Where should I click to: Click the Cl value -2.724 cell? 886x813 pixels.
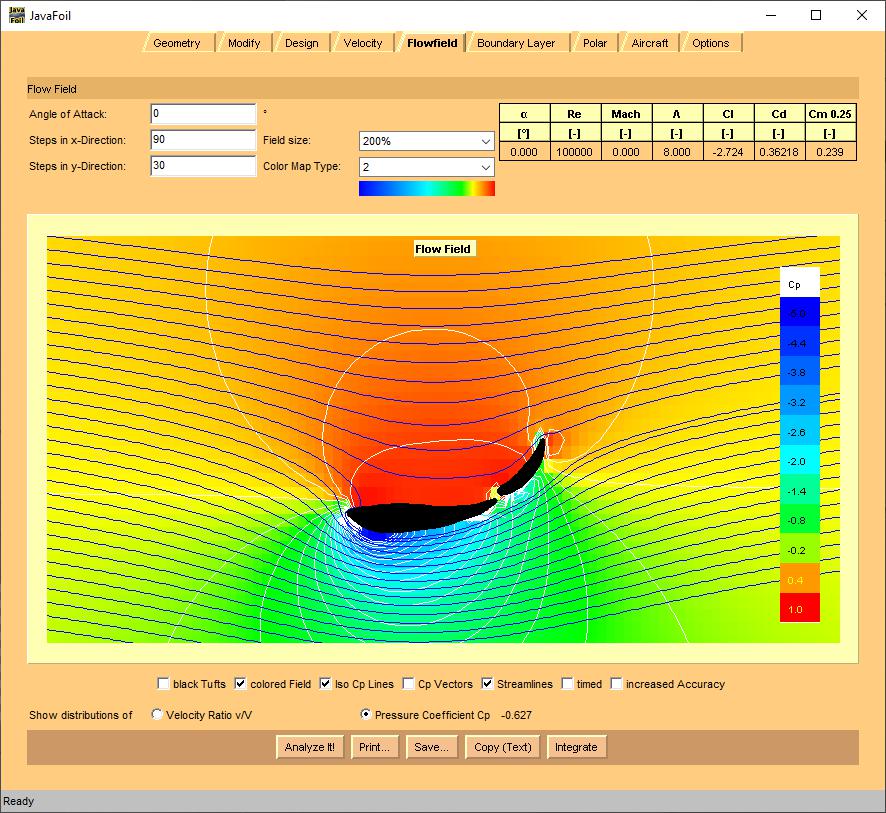728,152
